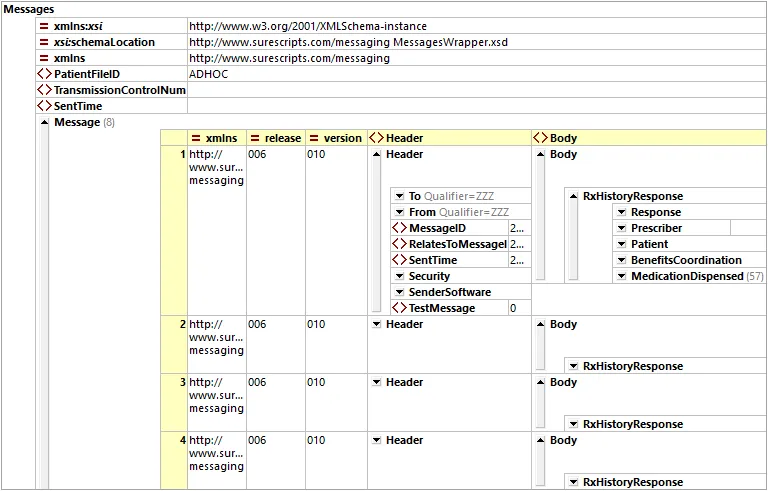Image resolution: width=768 pixels, height=491 pixels.
Task: Expand the From Qualifier=ZZZ element
Action: [x=399, y=212]
